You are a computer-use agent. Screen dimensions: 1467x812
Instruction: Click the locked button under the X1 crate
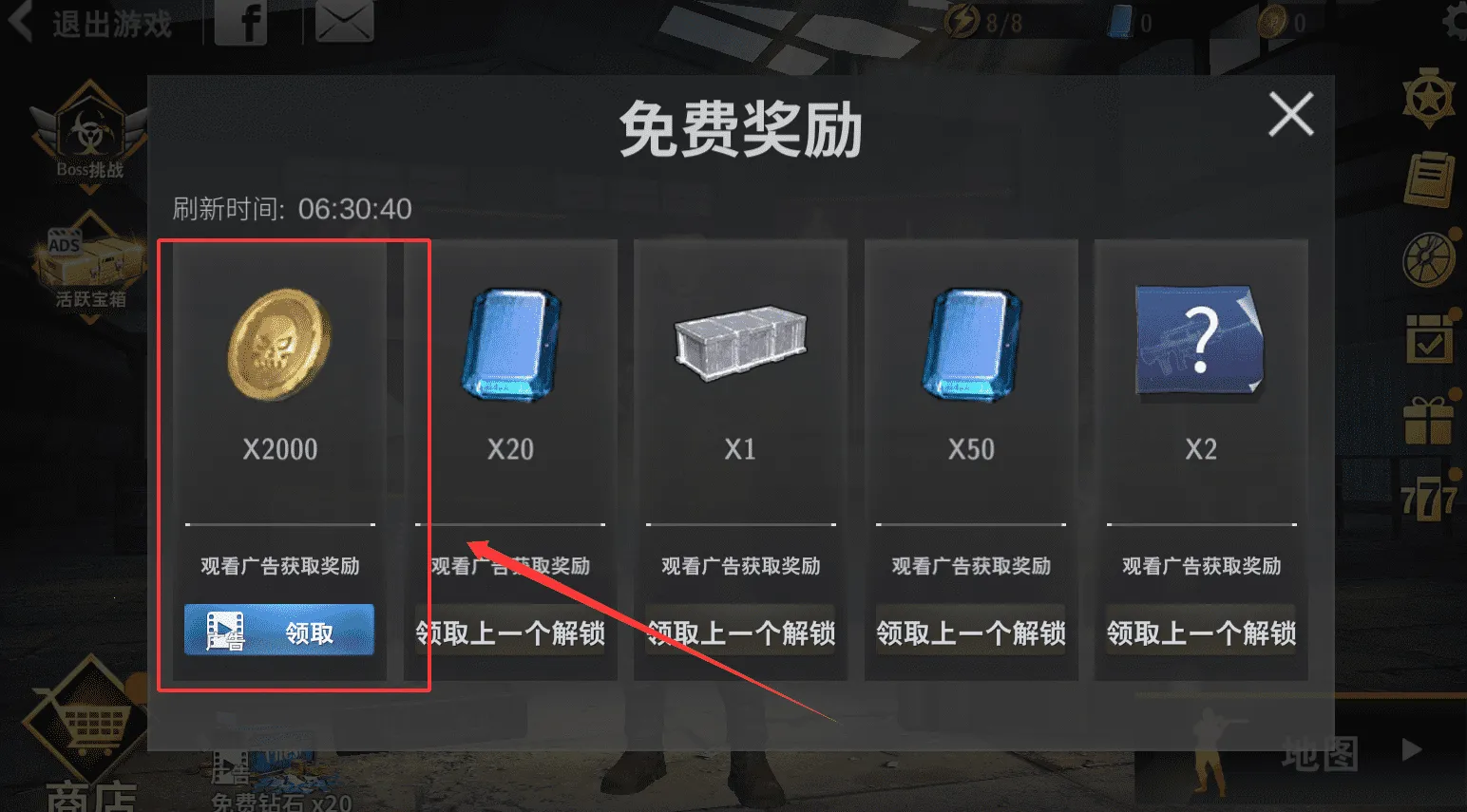tap(740, 632)
